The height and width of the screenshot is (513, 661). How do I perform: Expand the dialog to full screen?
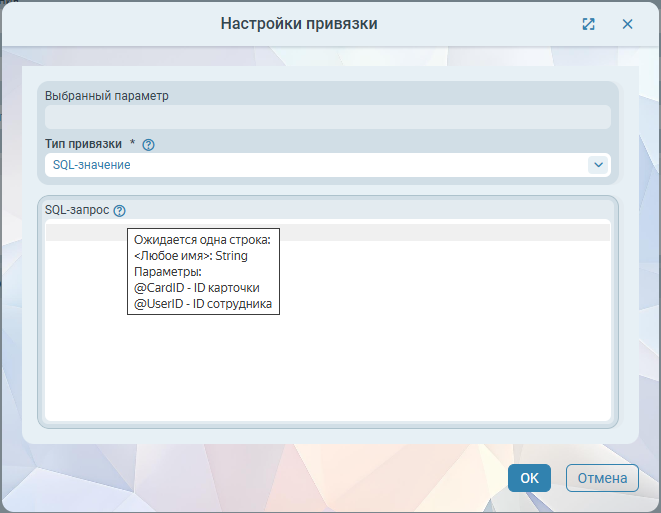click(589, 24)
